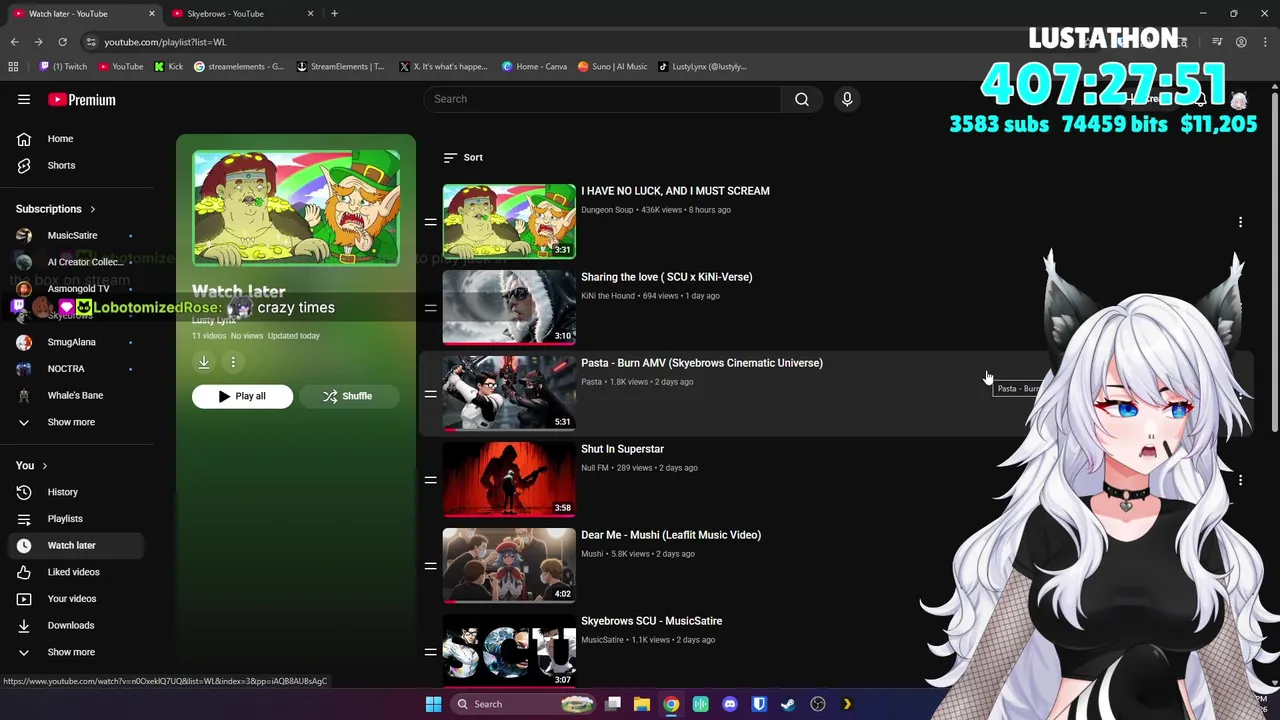Open playlist more options under Watch later
The image size is (1280, 720).
pos(233,362)
